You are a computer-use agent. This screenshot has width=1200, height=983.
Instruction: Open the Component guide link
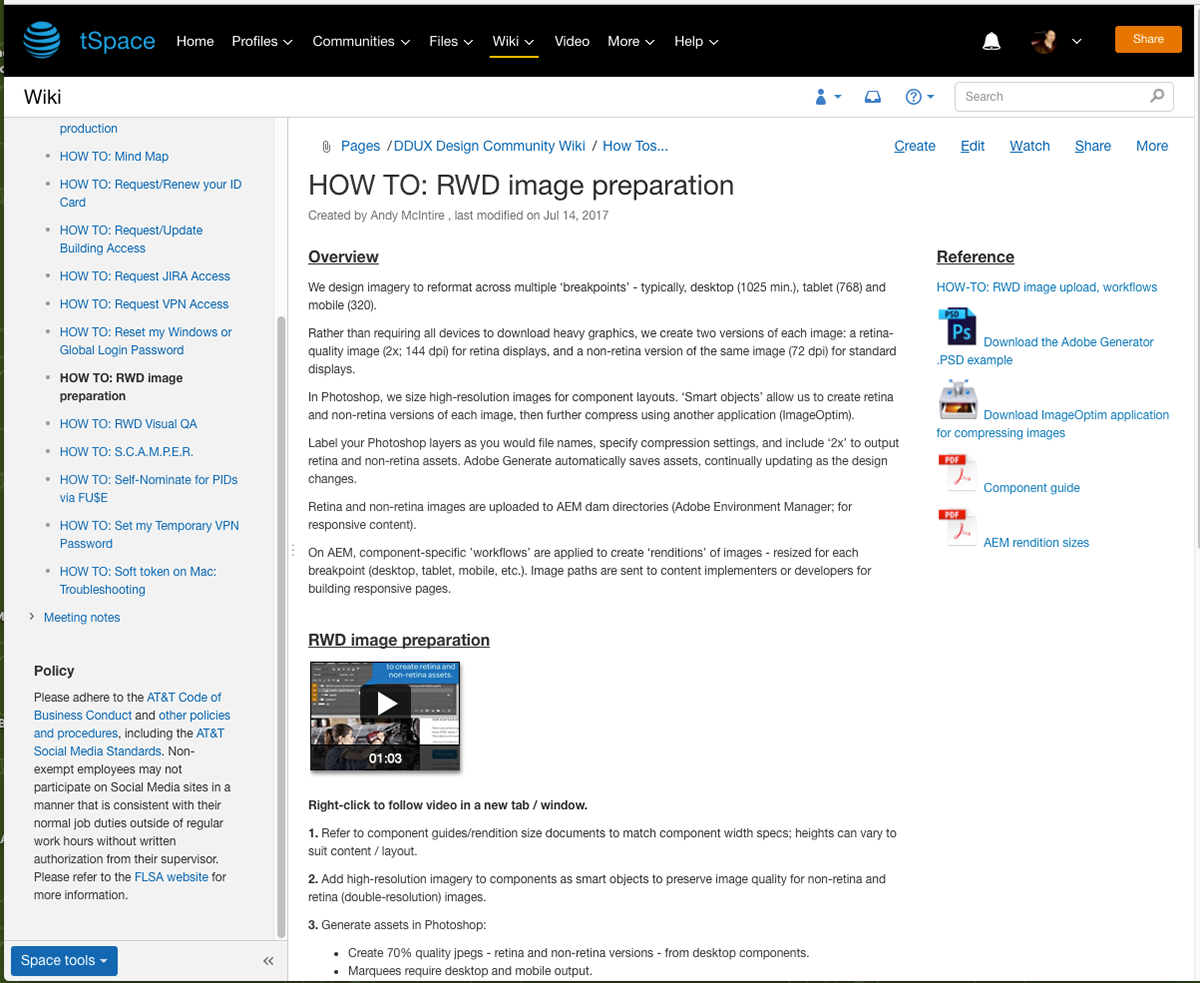pyautogui.click(x=1032, y=488)
